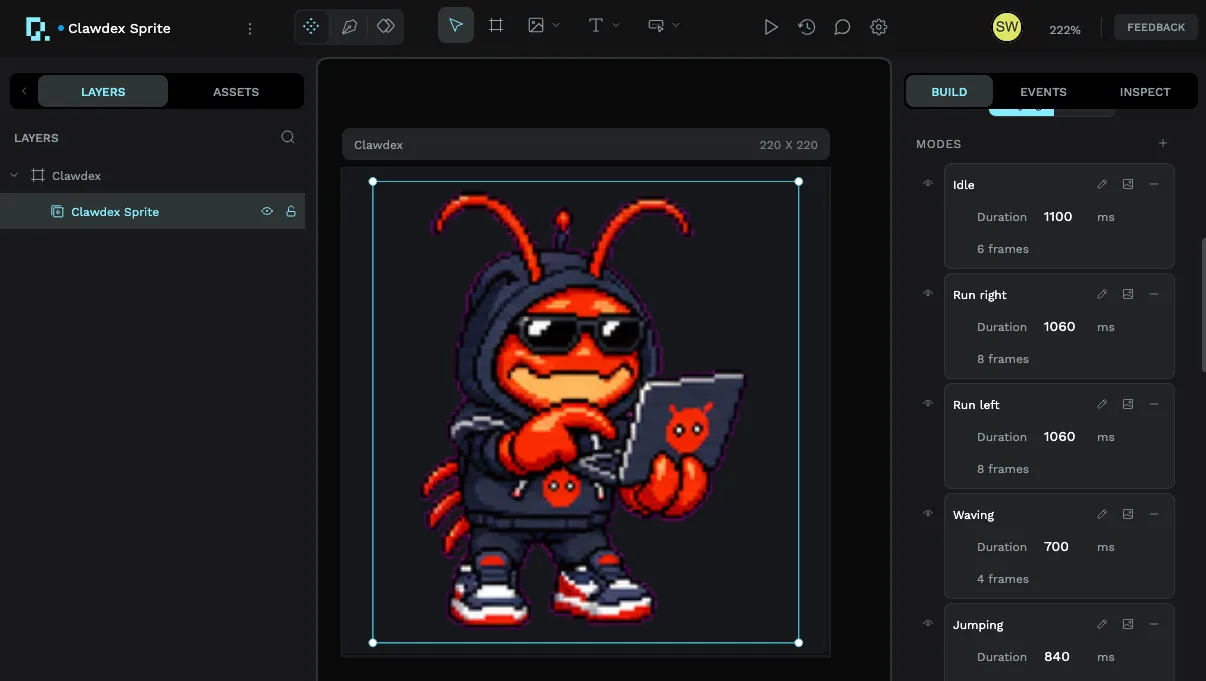Edit the Run right mode name

click(1102, 294)
